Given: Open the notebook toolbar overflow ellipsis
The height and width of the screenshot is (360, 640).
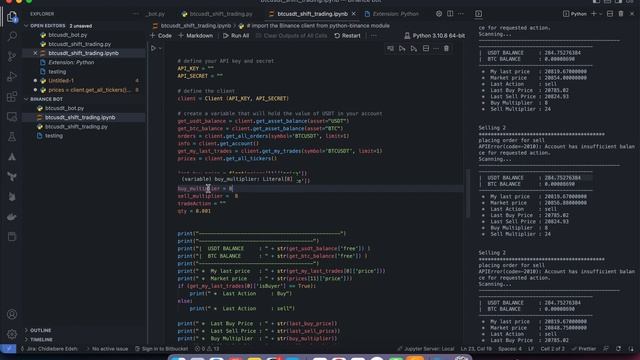Looking at the screenshot, I should point(374,36).
